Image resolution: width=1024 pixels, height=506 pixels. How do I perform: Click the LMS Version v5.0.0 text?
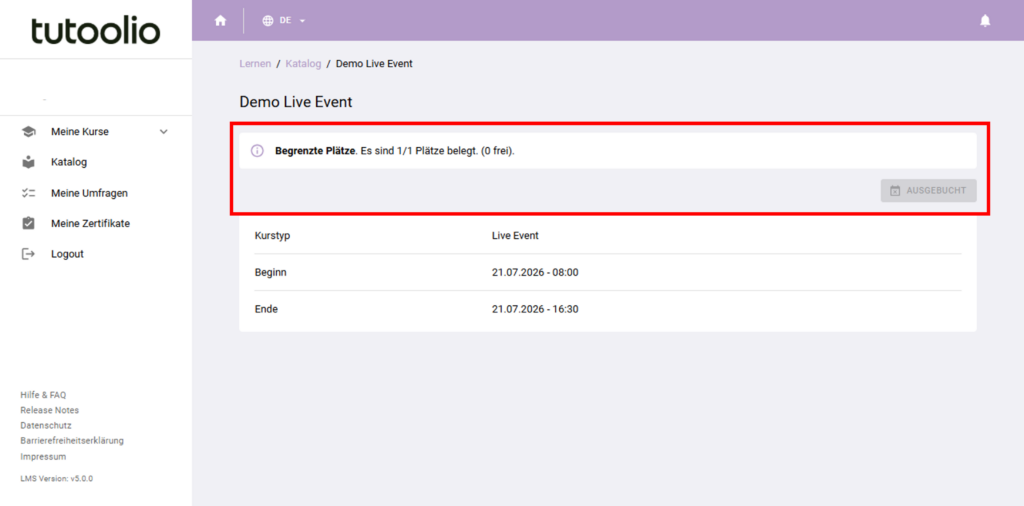click(x=57, y=478)
